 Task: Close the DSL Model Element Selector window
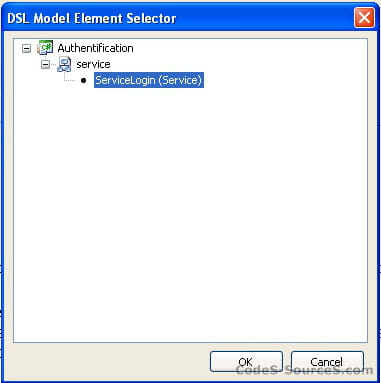364,17
